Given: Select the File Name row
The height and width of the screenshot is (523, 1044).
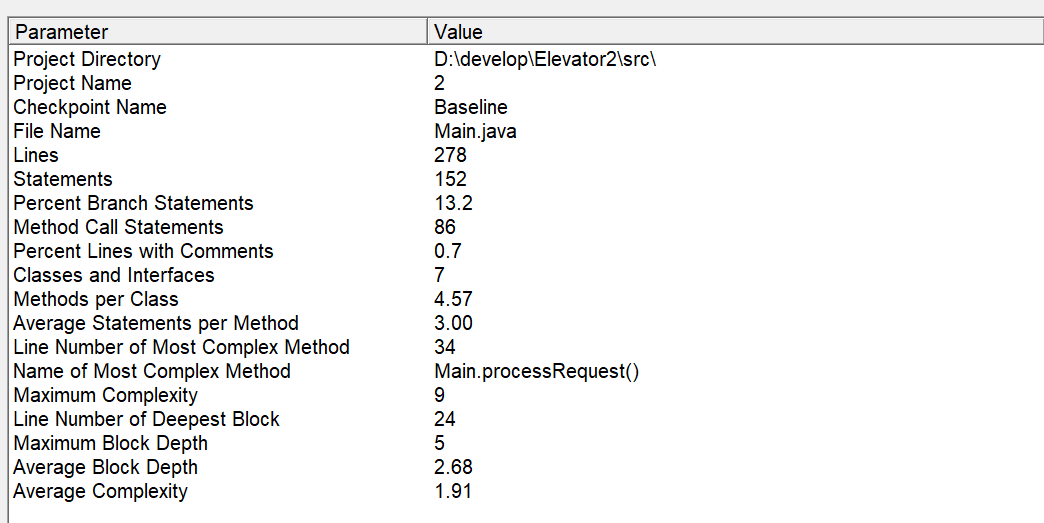Looking at the screenshot, I should tap(57, 131).
